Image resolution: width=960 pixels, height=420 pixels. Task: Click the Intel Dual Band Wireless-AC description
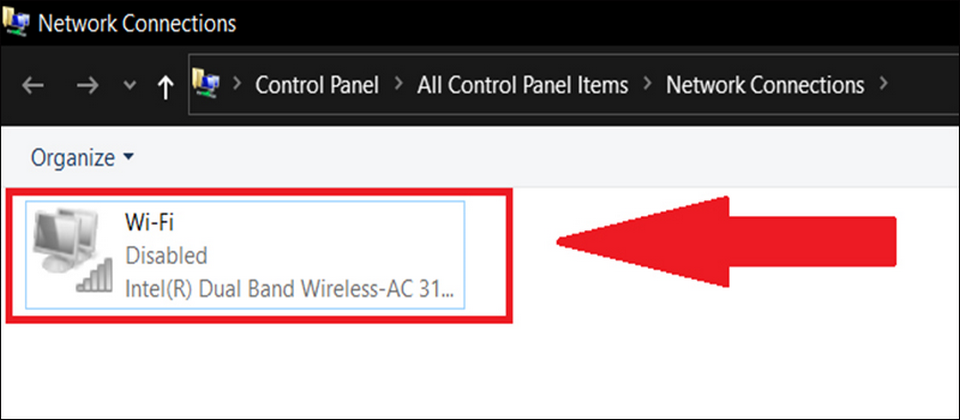point(290,289)
